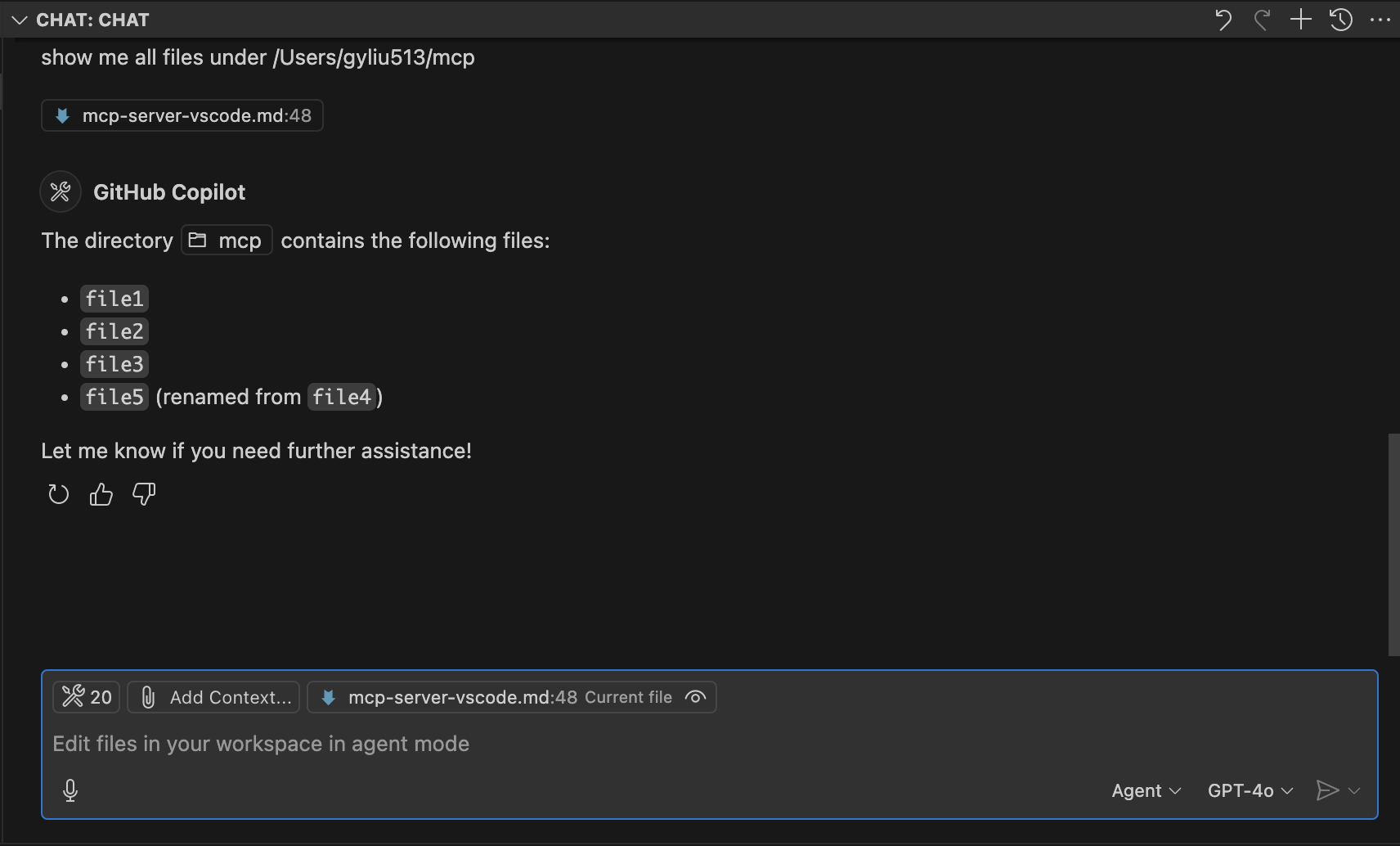1400x846 pixels.
Task: Open the GPT-4o model picker
Action: 1250,790
